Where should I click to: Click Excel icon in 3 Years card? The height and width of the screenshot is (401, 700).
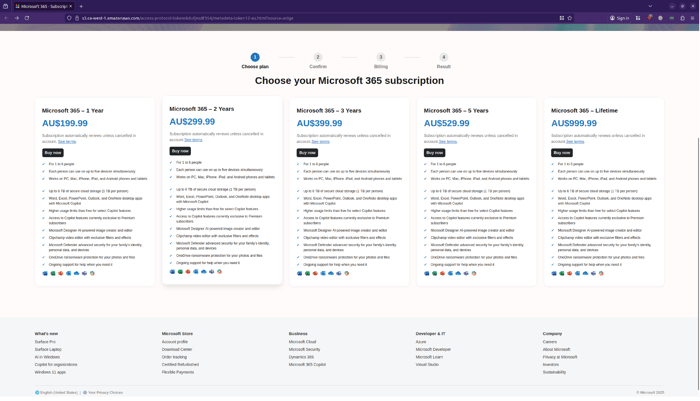[x=307, y=273]
